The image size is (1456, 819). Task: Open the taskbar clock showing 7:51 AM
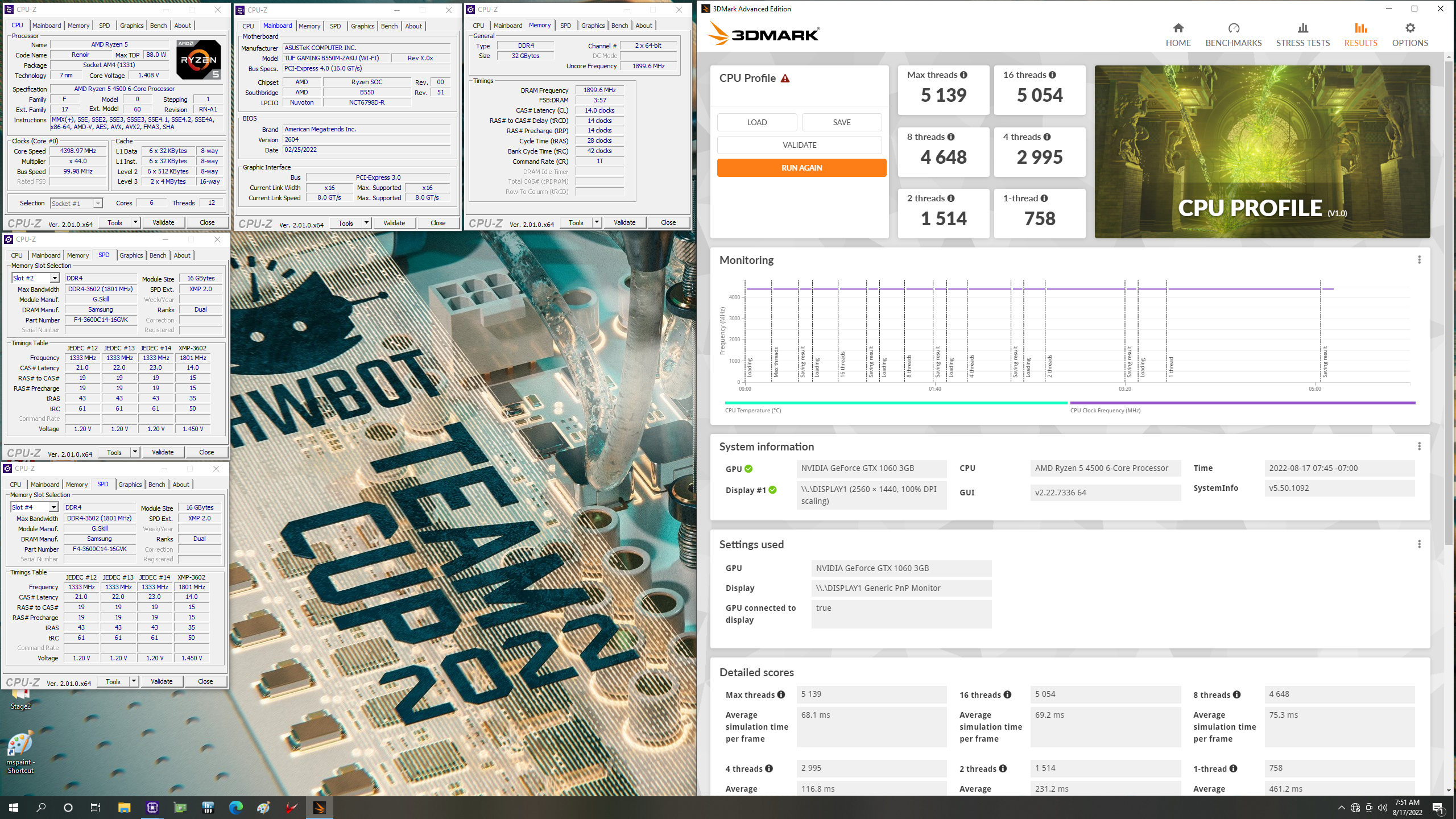point(1407,808)
